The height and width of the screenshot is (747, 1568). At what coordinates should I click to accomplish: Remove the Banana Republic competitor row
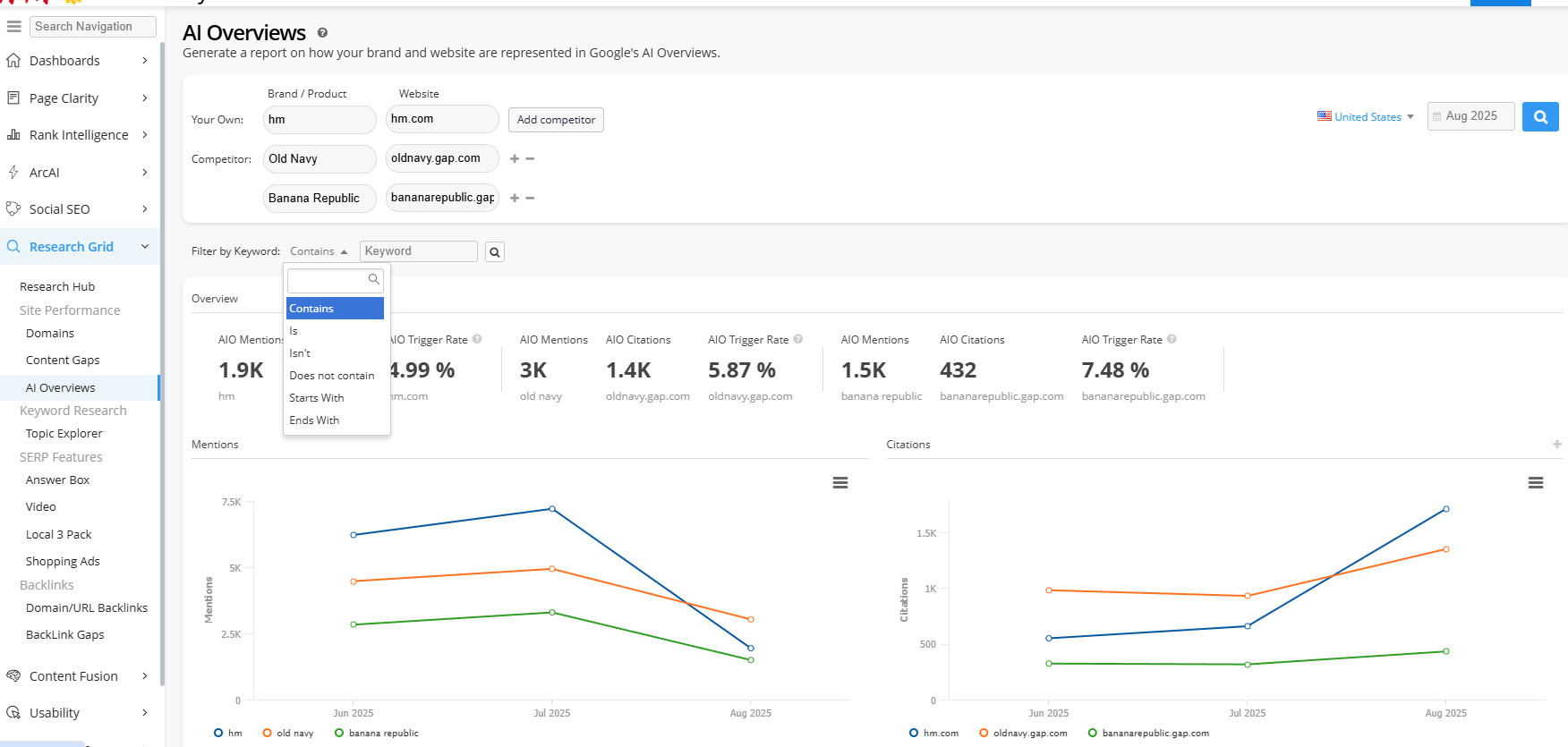531,199
